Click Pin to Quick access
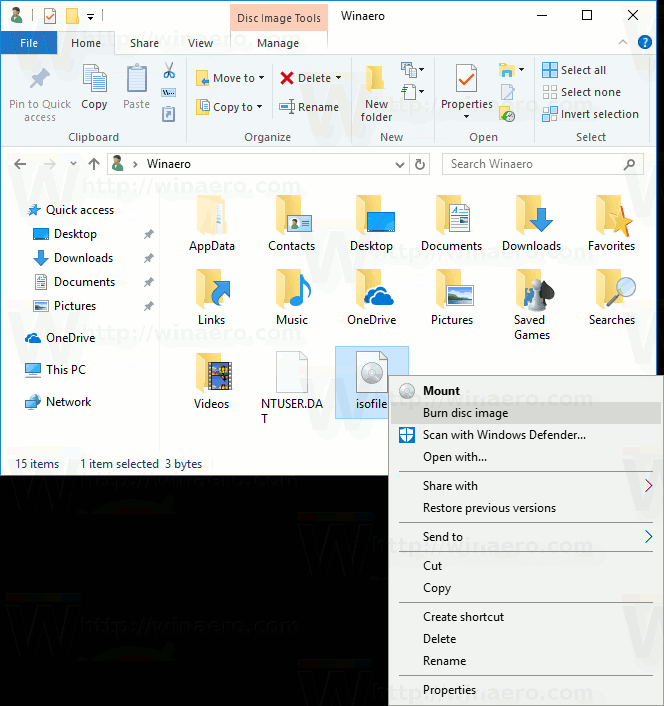Viewport: 664px width, 706px height. (40, 95)
